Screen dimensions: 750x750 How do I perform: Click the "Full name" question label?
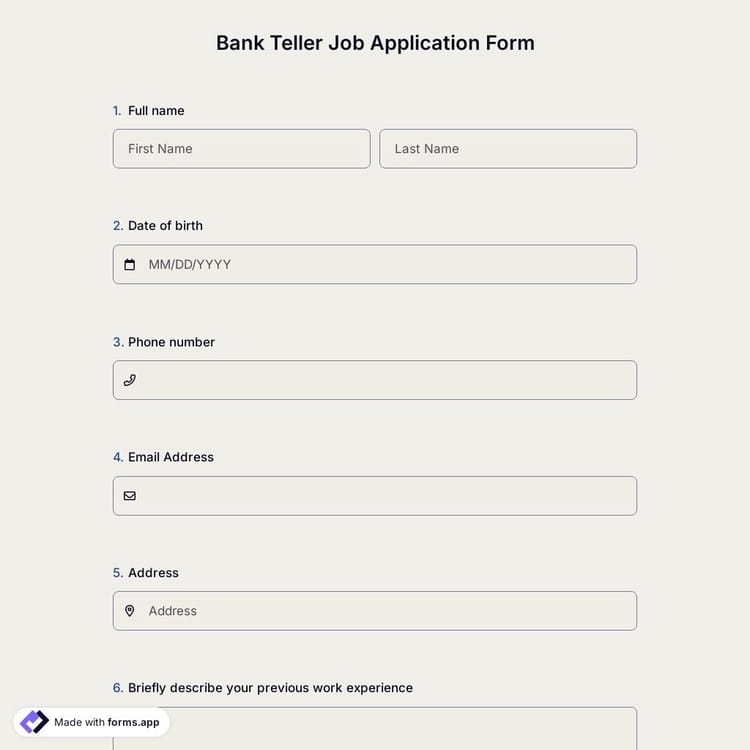156,111
